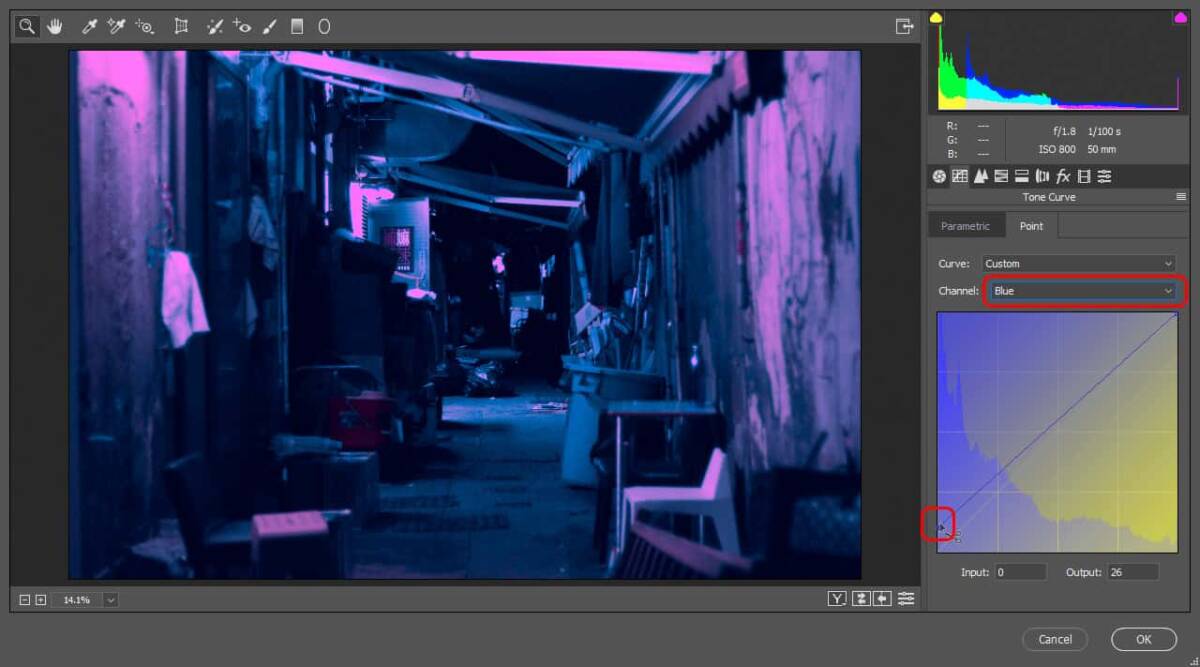Select the Zoom tool
The image size is (1200, 667).
(x=27, y=27)
